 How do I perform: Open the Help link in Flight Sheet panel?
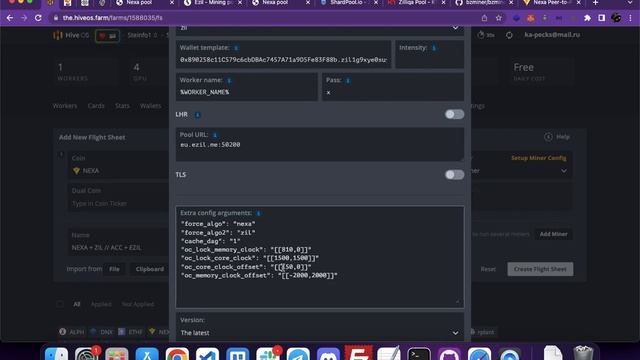557,137
